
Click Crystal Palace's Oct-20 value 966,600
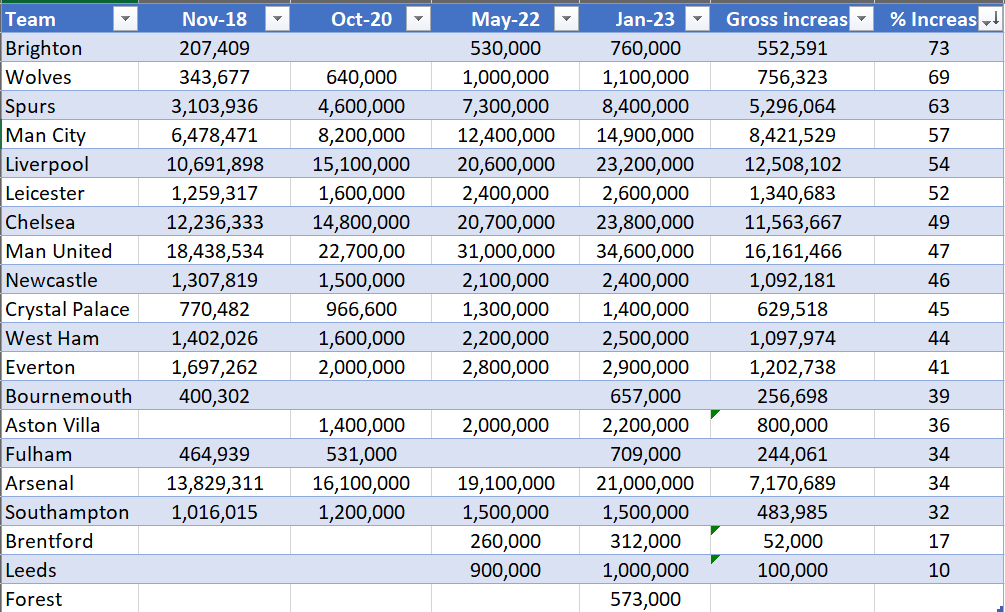[361, 309]
